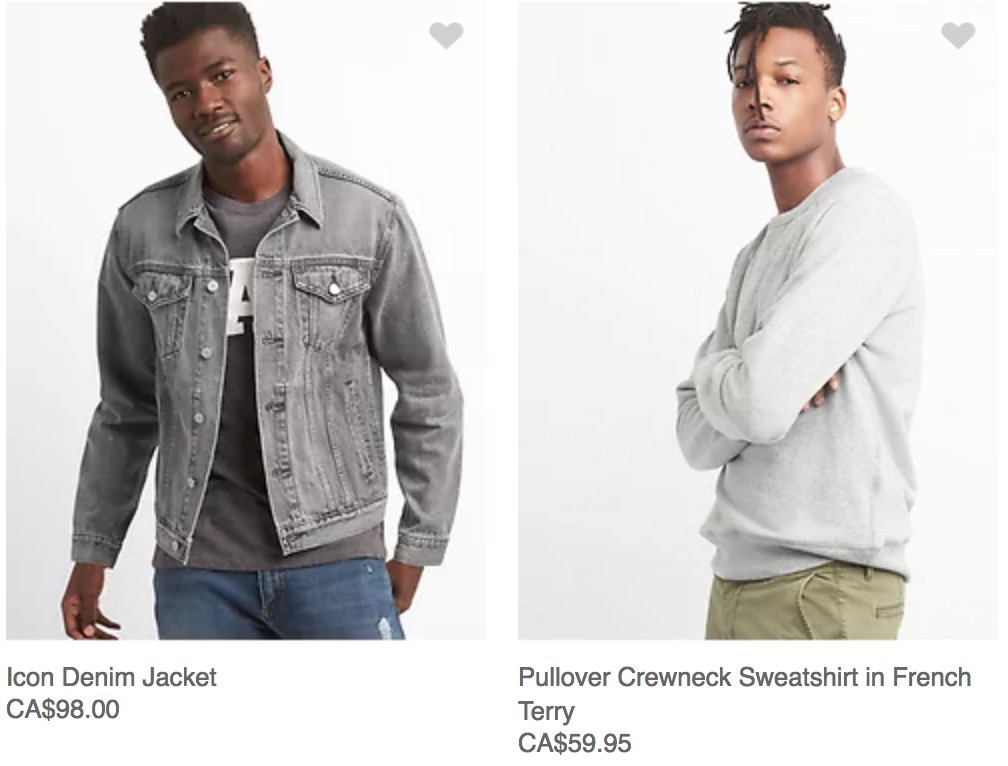The height and width of the screenshot is (766, 1008).
Task: Select the model wearing grey denim jacket
Action: [246, 321]
